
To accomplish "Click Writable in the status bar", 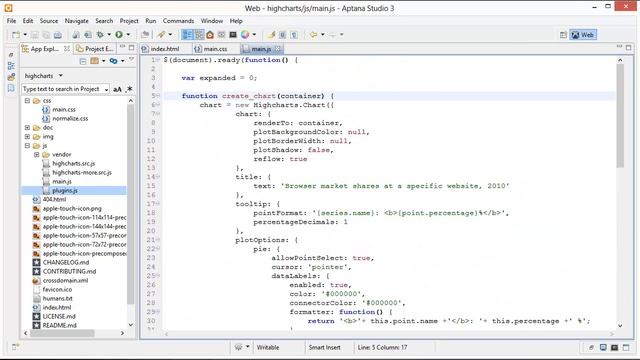I will pos(268,347).
